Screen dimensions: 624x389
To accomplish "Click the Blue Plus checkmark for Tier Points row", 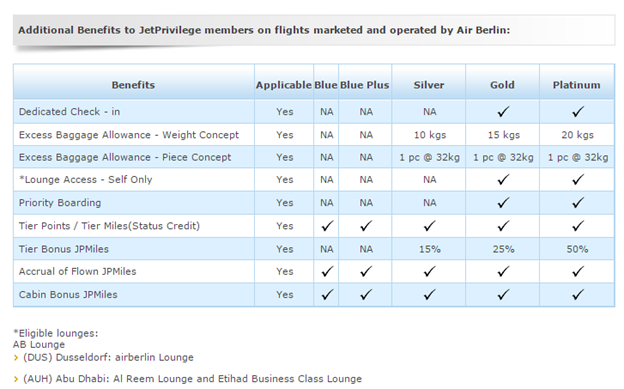I will (x=366, y=226).
